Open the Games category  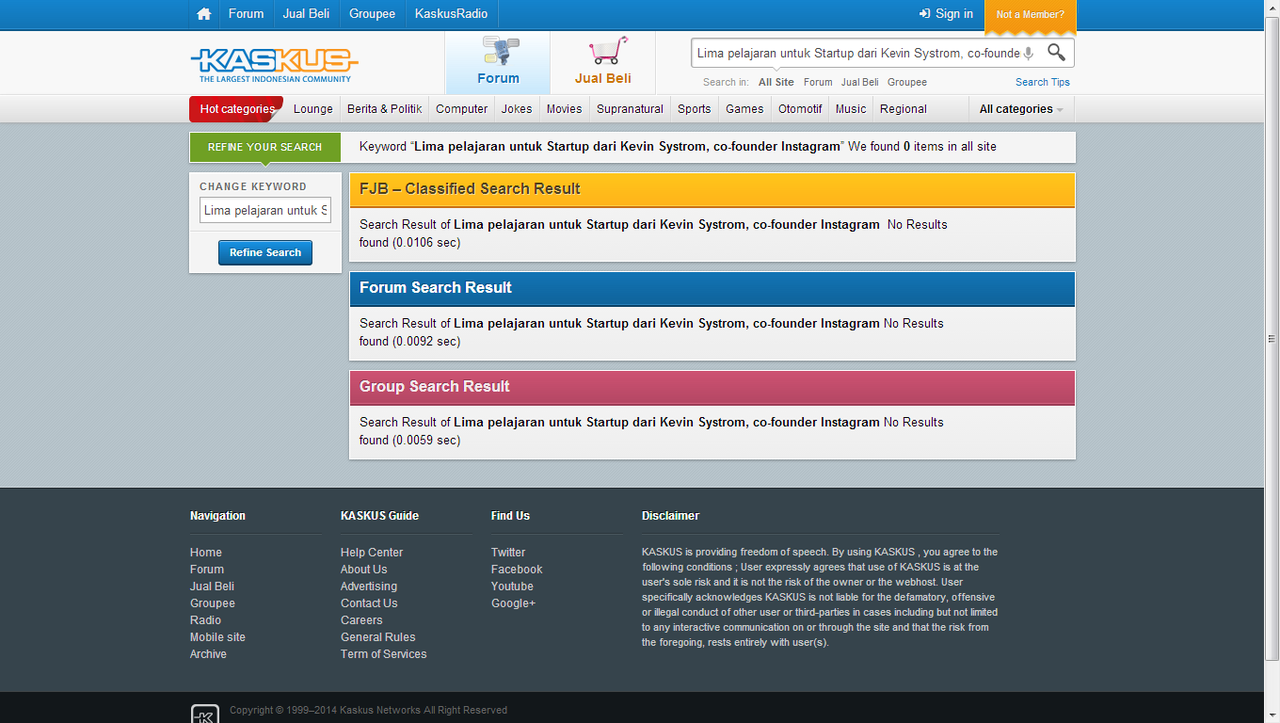point(745,109)
